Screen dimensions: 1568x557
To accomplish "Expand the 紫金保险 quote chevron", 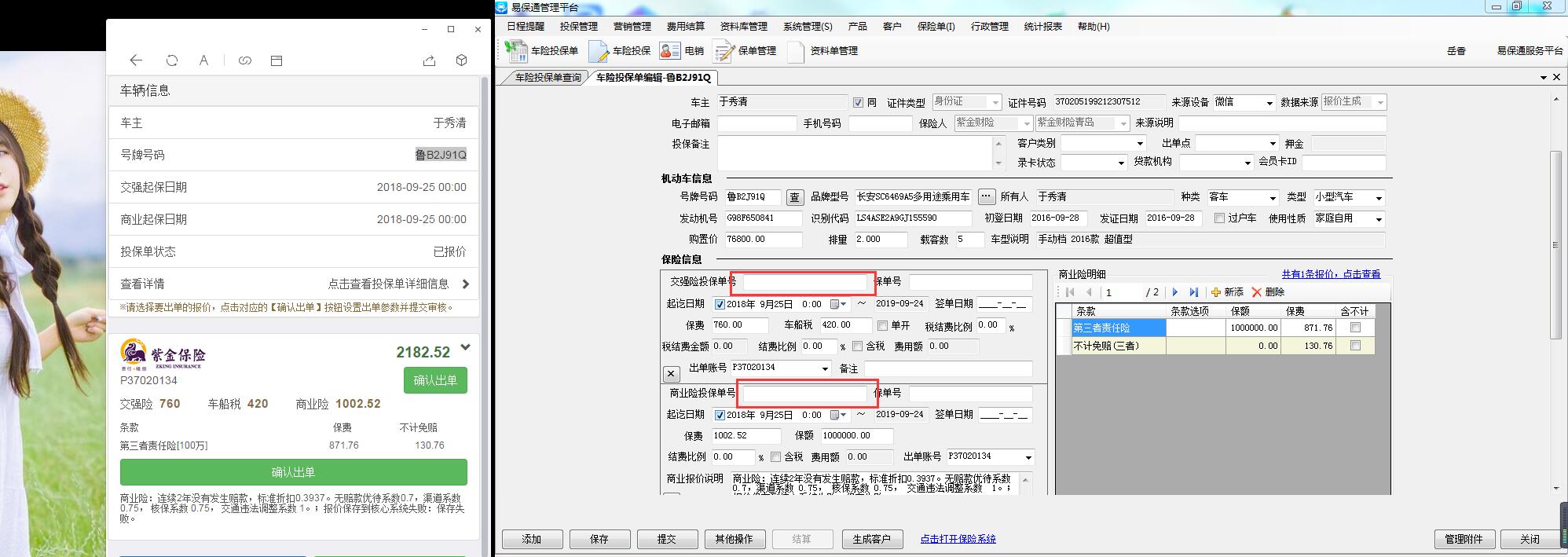I will point(465,347).
